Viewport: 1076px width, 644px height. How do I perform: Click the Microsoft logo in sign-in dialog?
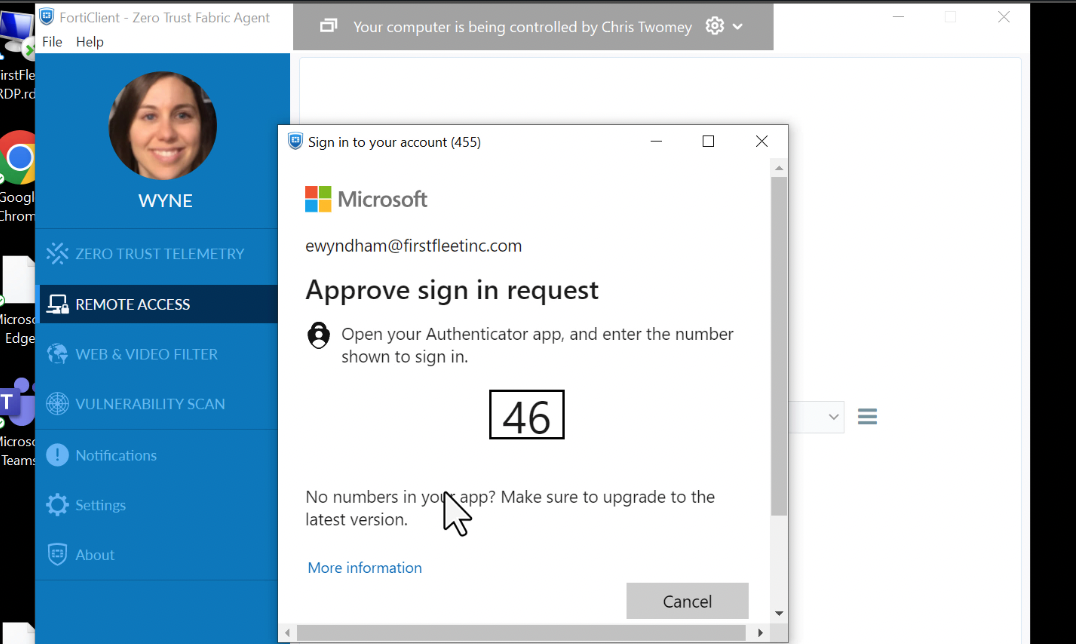click(366, 199)
